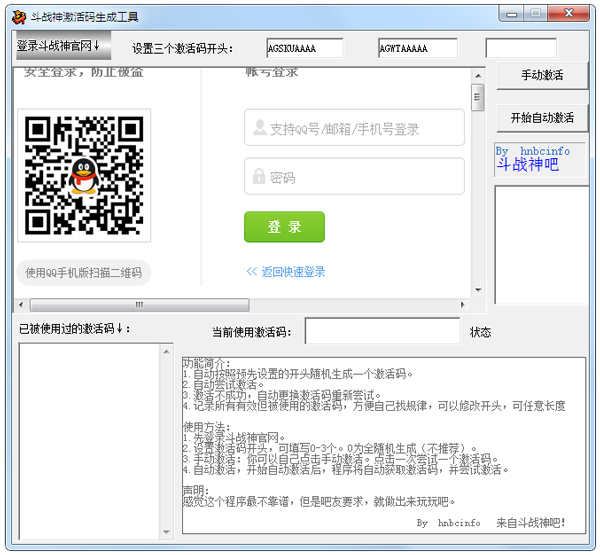The width and height of the screenshot is (600, 555).
Task: Click the user icon in account field
Action: (259, 128)
